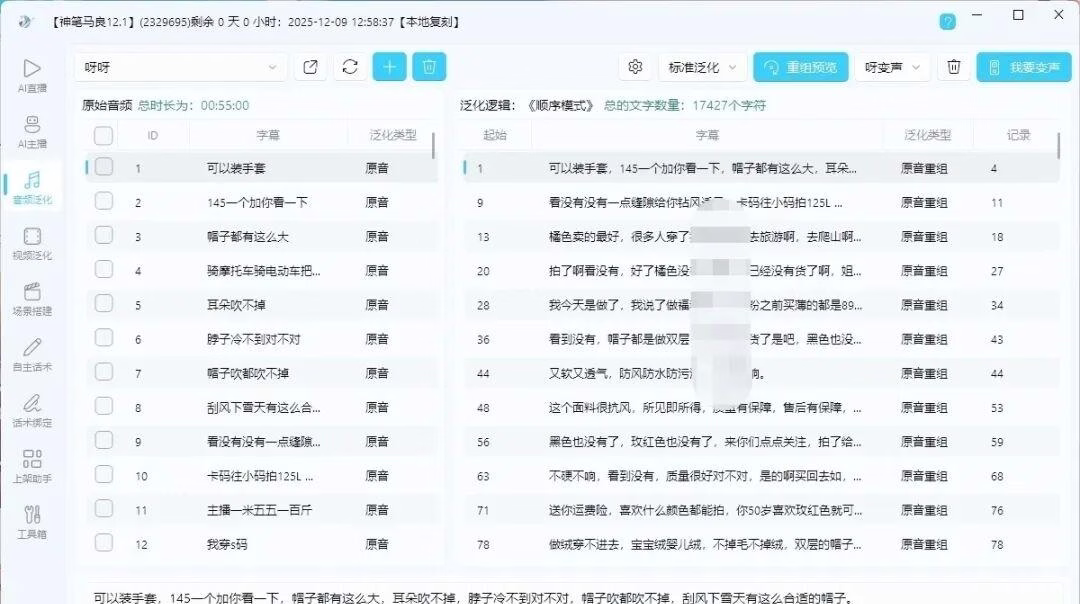Click the blue plus button to add audio

[x=389, y=67]
